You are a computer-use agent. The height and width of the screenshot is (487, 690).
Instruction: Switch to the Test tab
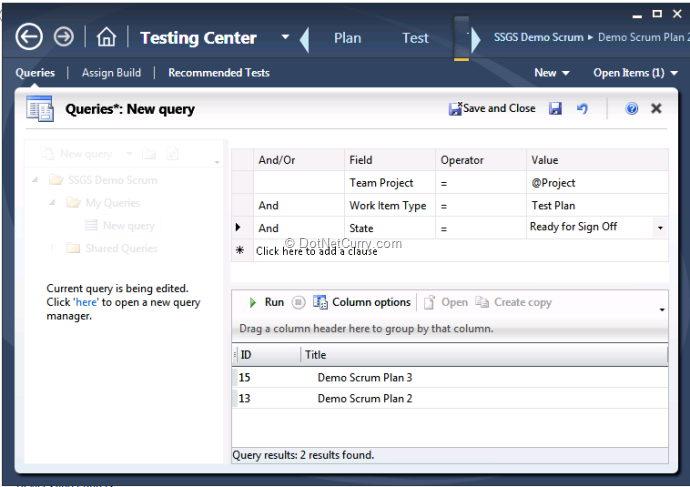[x=415, y=38]
